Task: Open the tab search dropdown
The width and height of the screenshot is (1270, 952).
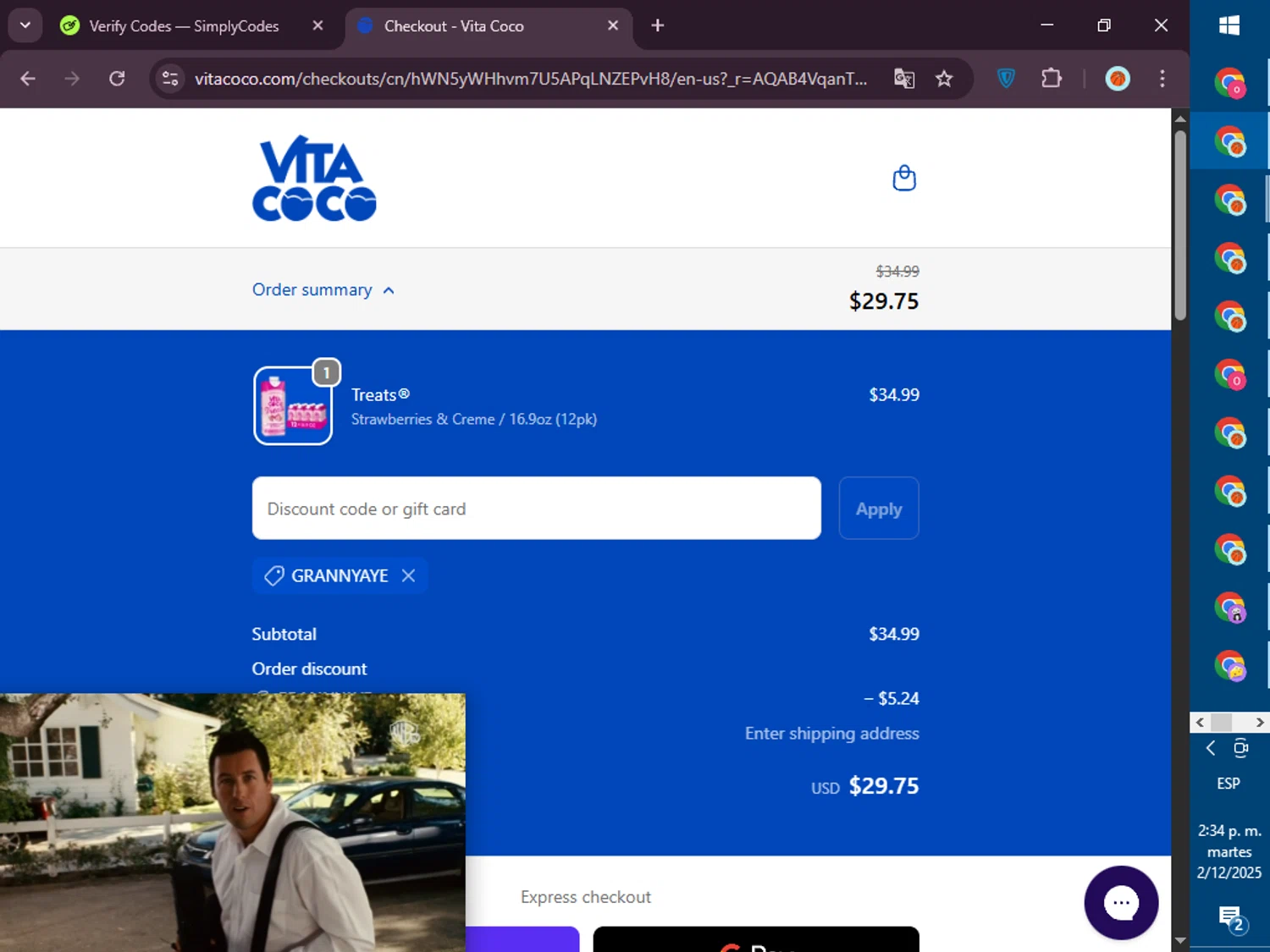Action: [x=25, y=25]
